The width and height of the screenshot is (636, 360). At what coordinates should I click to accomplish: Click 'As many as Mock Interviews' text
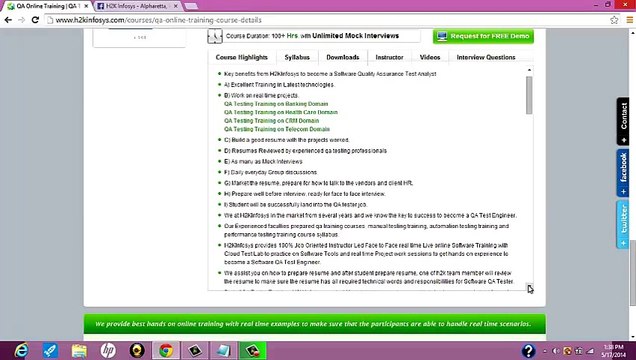(263, 161)
